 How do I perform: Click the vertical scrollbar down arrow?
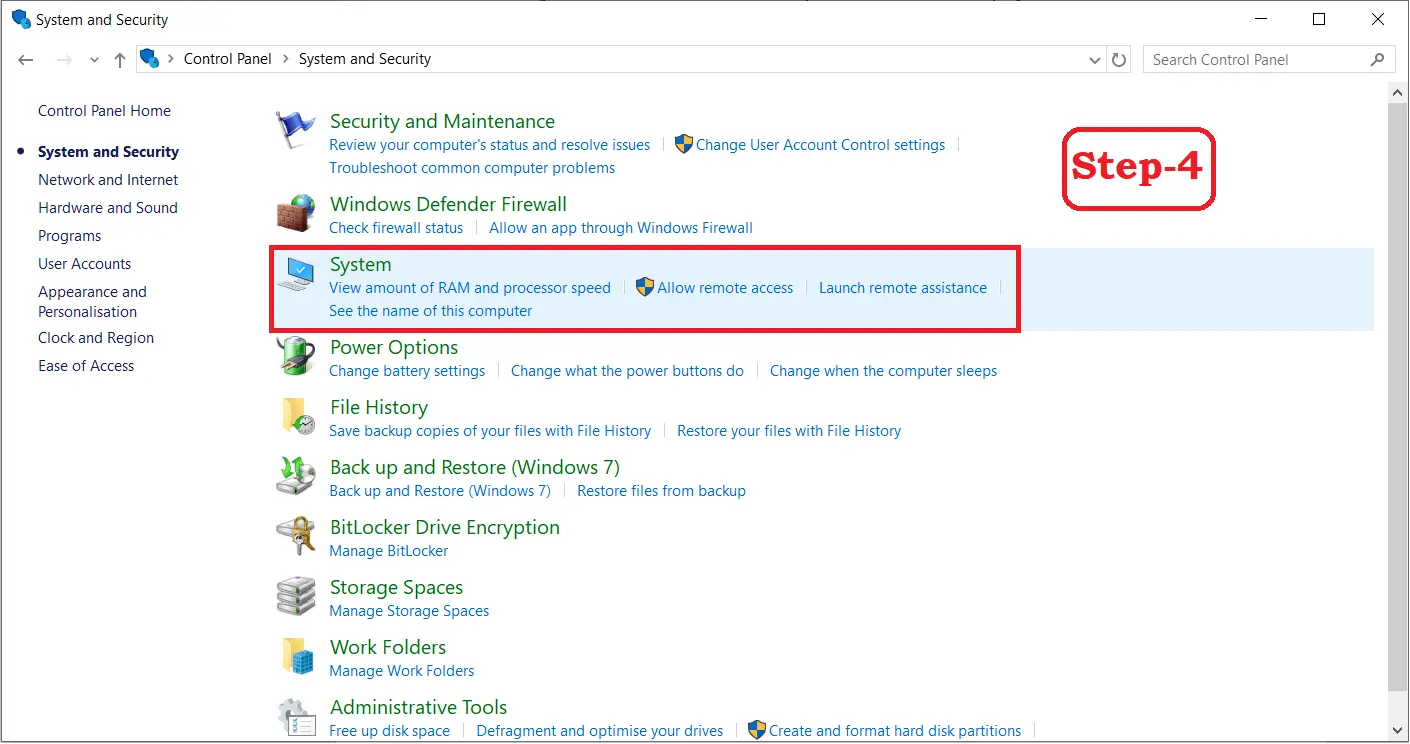pos(1398,733)
